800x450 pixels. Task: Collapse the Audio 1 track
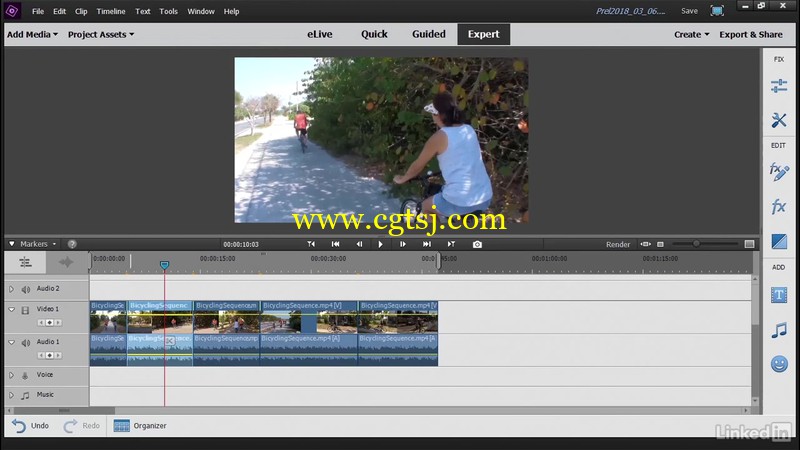click(x=11, y=342)
